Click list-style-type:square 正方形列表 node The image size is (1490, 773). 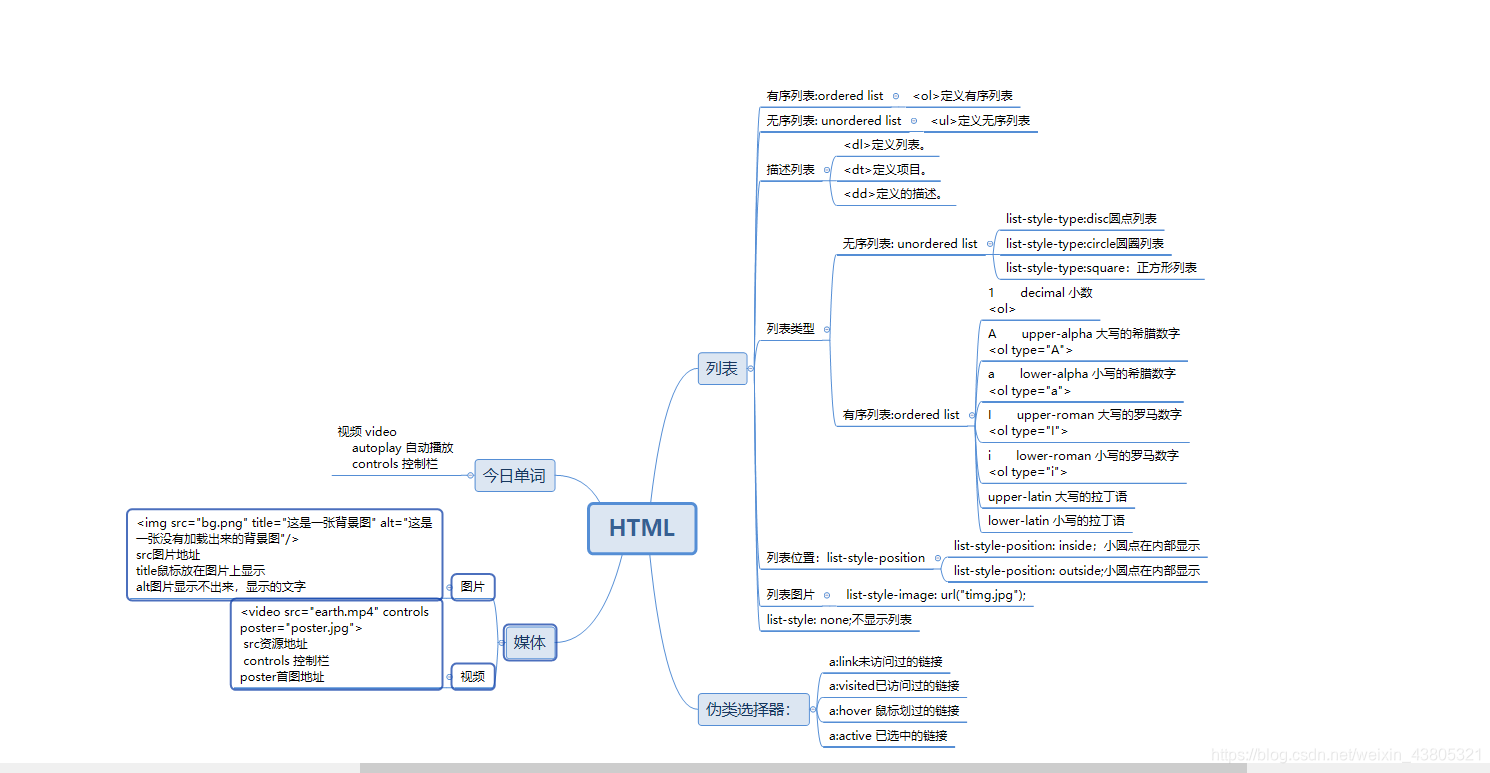pyautogui.click(x=1101, y=268)
